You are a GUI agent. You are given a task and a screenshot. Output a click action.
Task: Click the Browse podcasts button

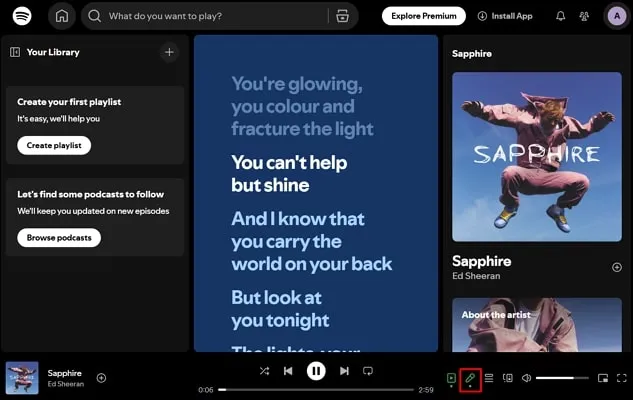point(59,238)
